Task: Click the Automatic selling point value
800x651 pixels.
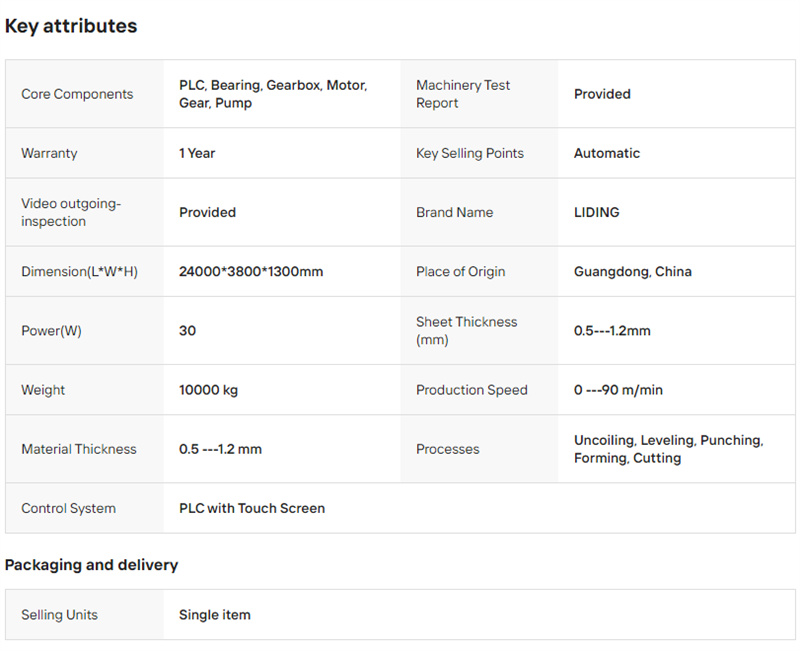Action: (x=607, y=153)
